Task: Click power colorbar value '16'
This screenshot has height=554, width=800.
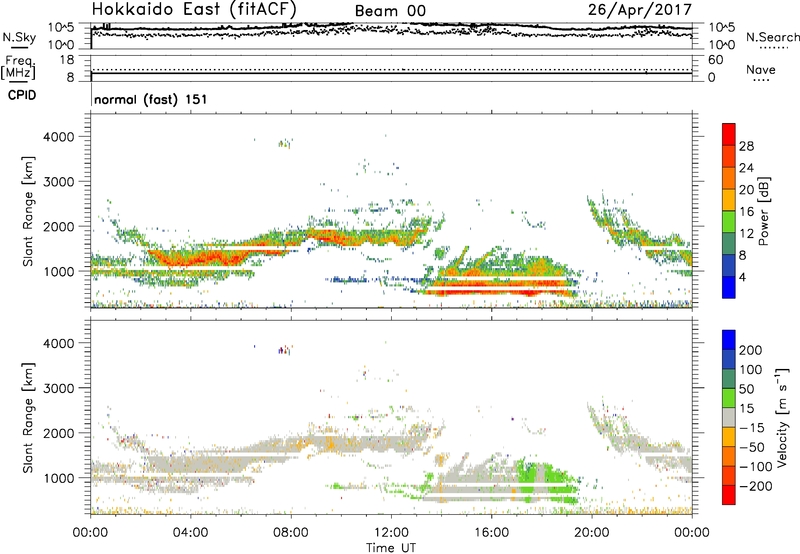Action: click(x=746, y=212)
